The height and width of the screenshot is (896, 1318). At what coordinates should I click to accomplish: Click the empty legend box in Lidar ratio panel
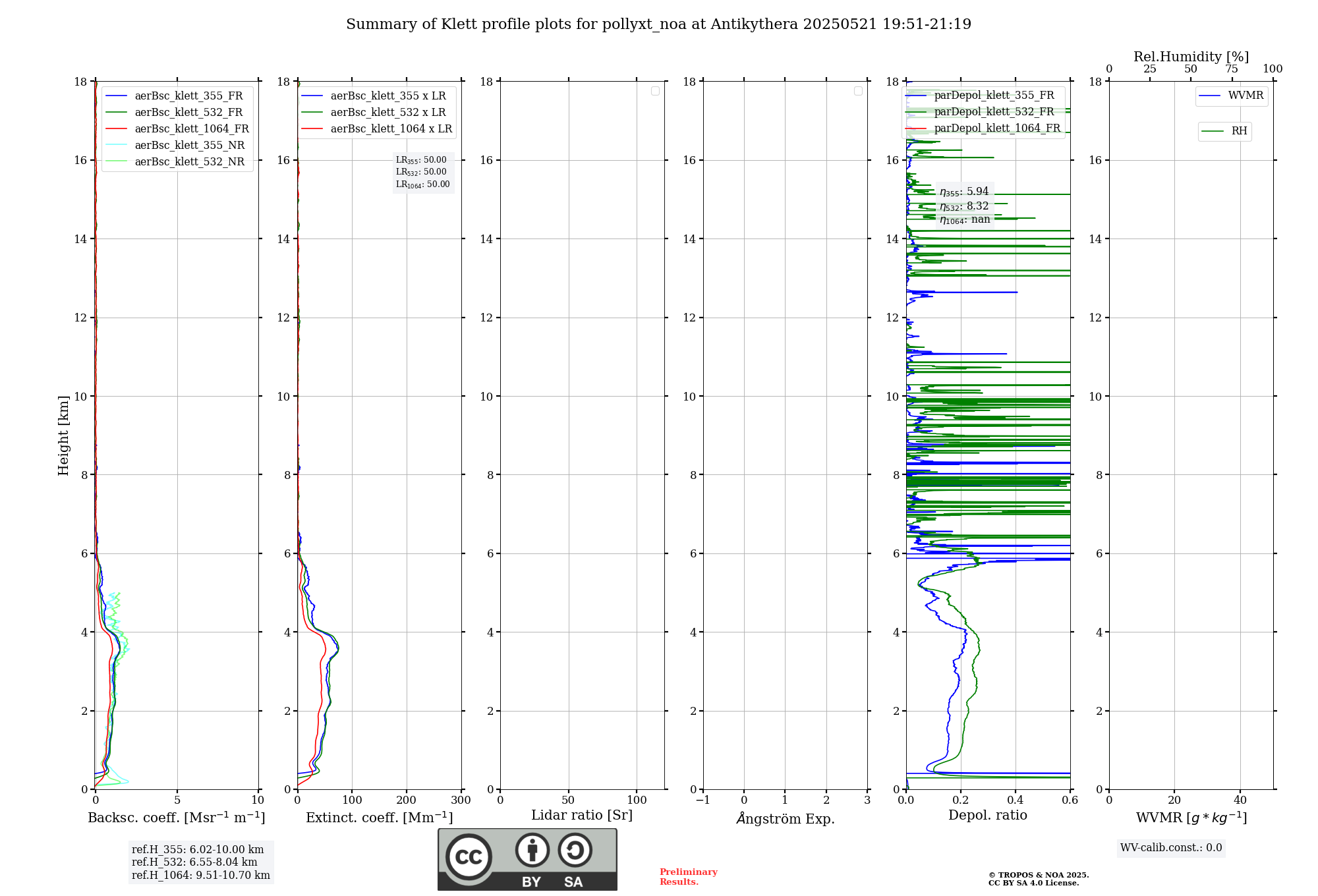coord(655,91)
